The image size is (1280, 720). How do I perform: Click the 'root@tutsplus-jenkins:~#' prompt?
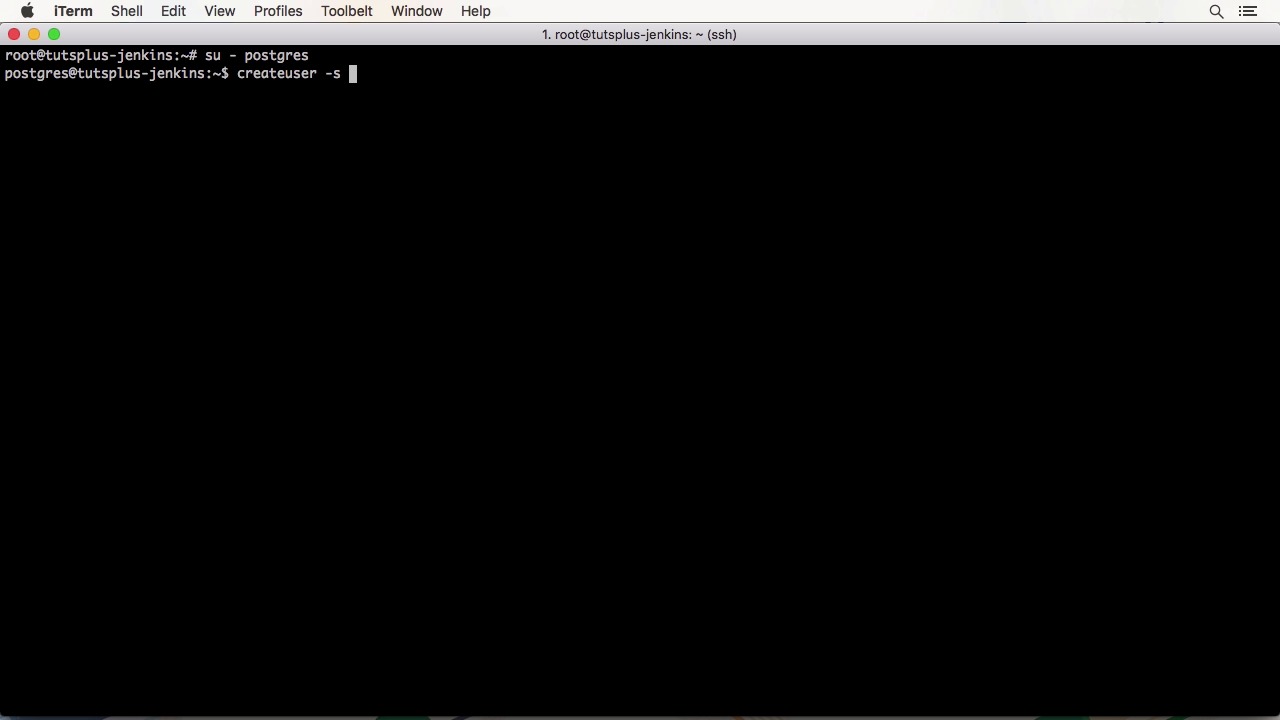coord(101,55)
